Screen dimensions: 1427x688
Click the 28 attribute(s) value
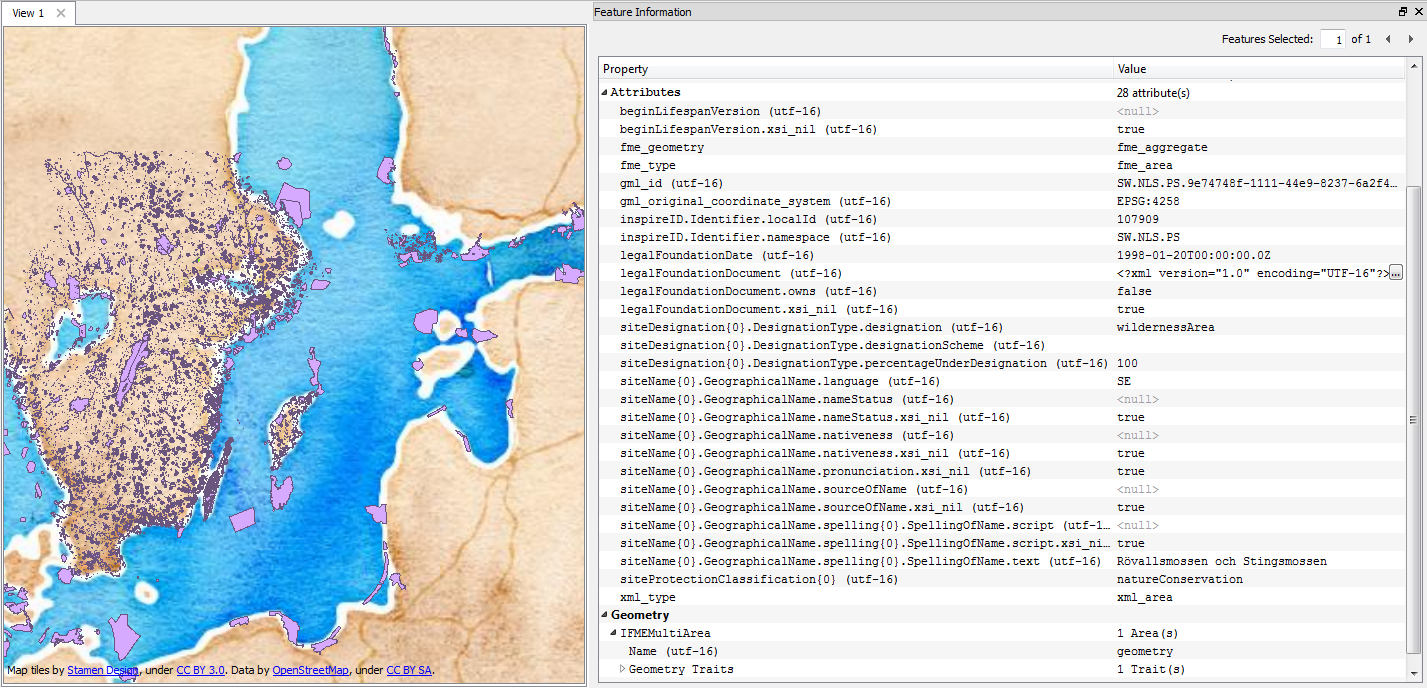coord(1153,93)
